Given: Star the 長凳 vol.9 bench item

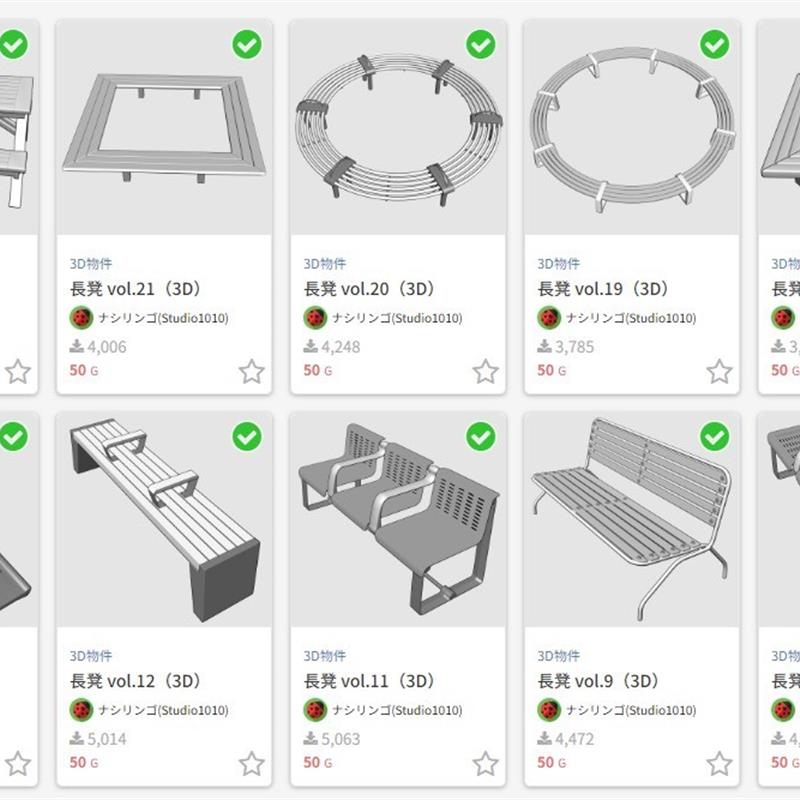Looking at the screenshot, I should click(x=719, y=764).
